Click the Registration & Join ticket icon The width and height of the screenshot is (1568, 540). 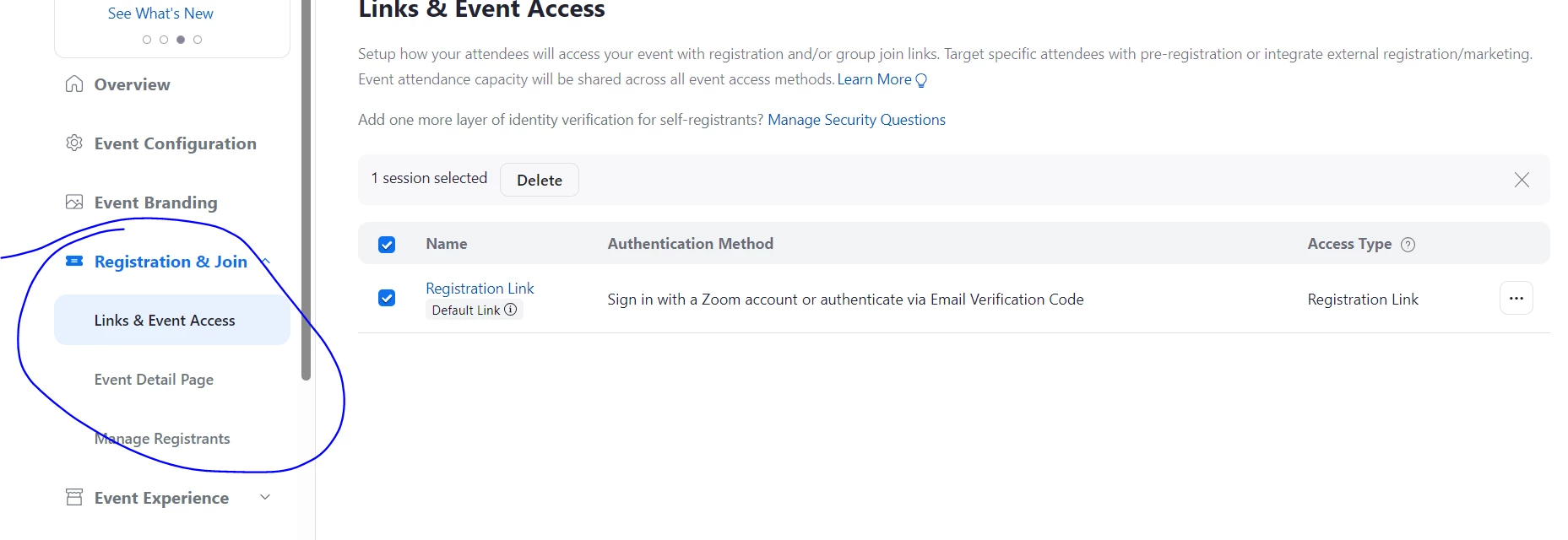[x=74, y=262]
